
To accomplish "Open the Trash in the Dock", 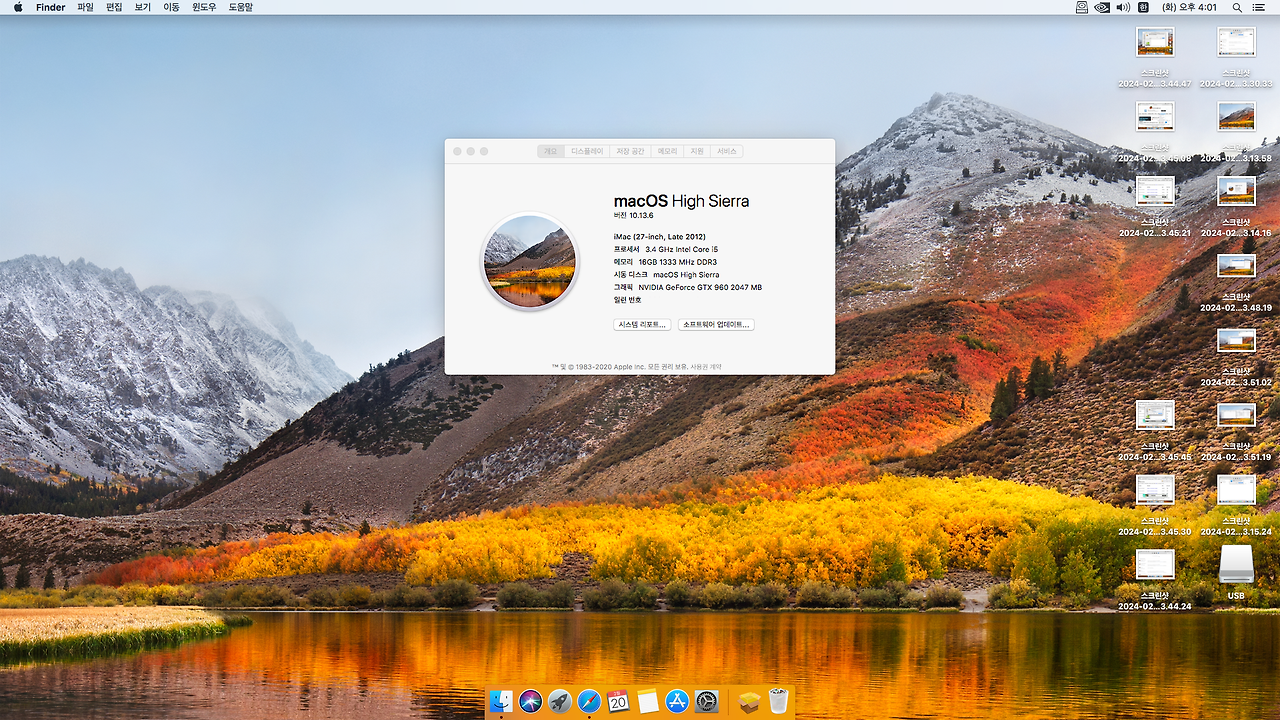I will click(778, 701).
